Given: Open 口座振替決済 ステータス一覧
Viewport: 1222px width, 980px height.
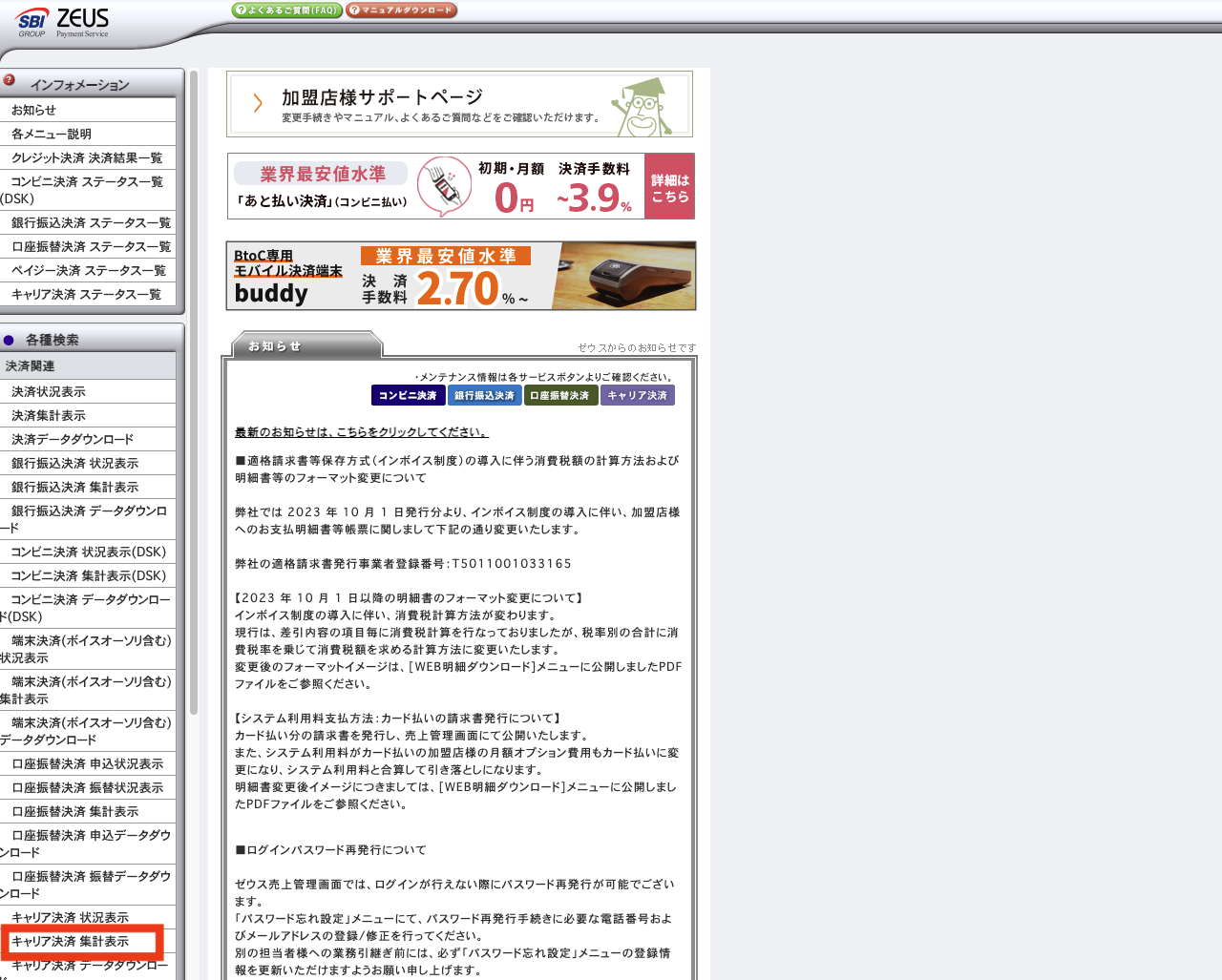Looking at the screenshot, I should (88, 246).
